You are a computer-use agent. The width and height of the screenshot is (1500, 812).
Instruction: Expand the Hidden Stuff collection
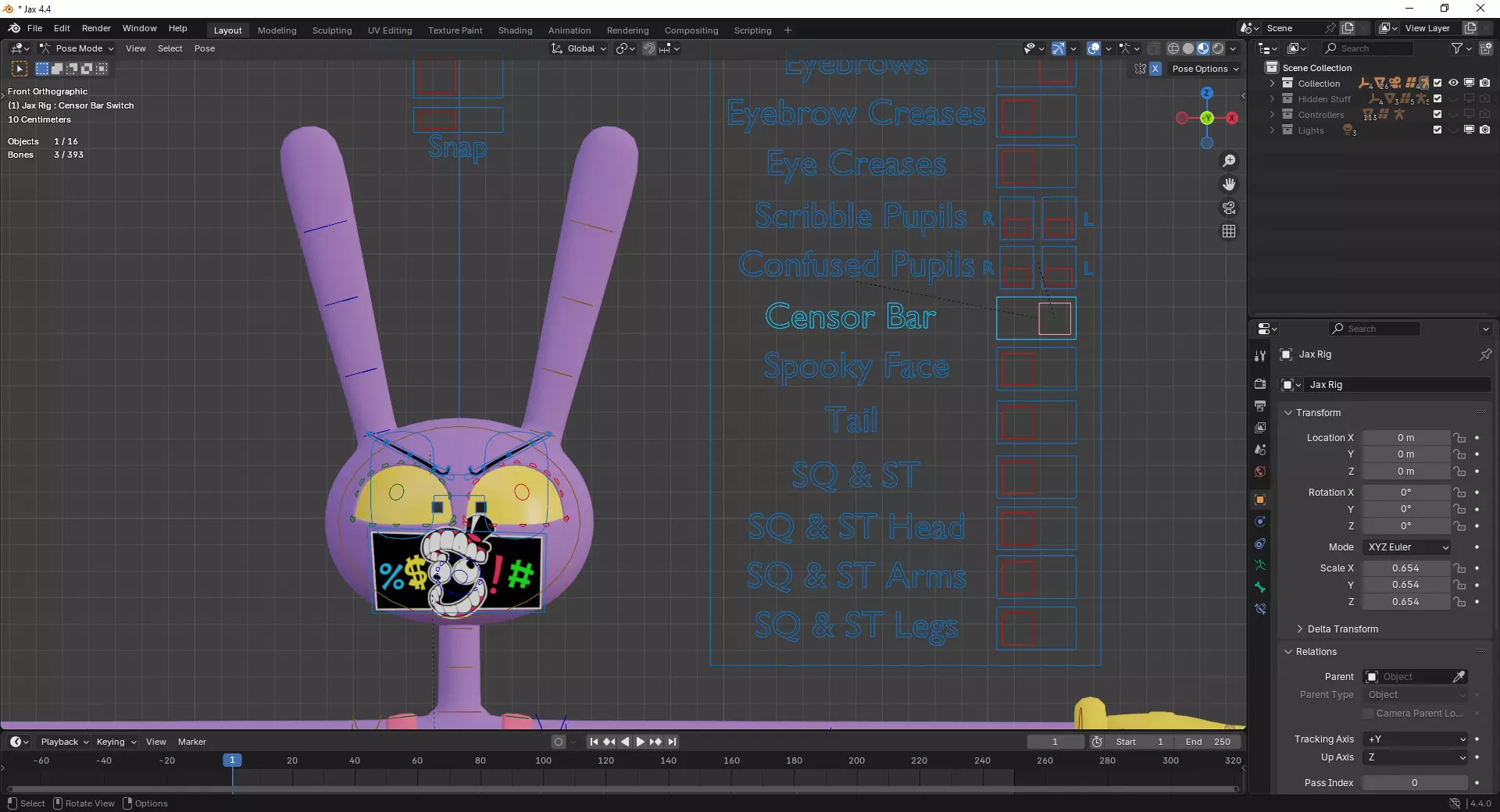[x=1272, y=98]
